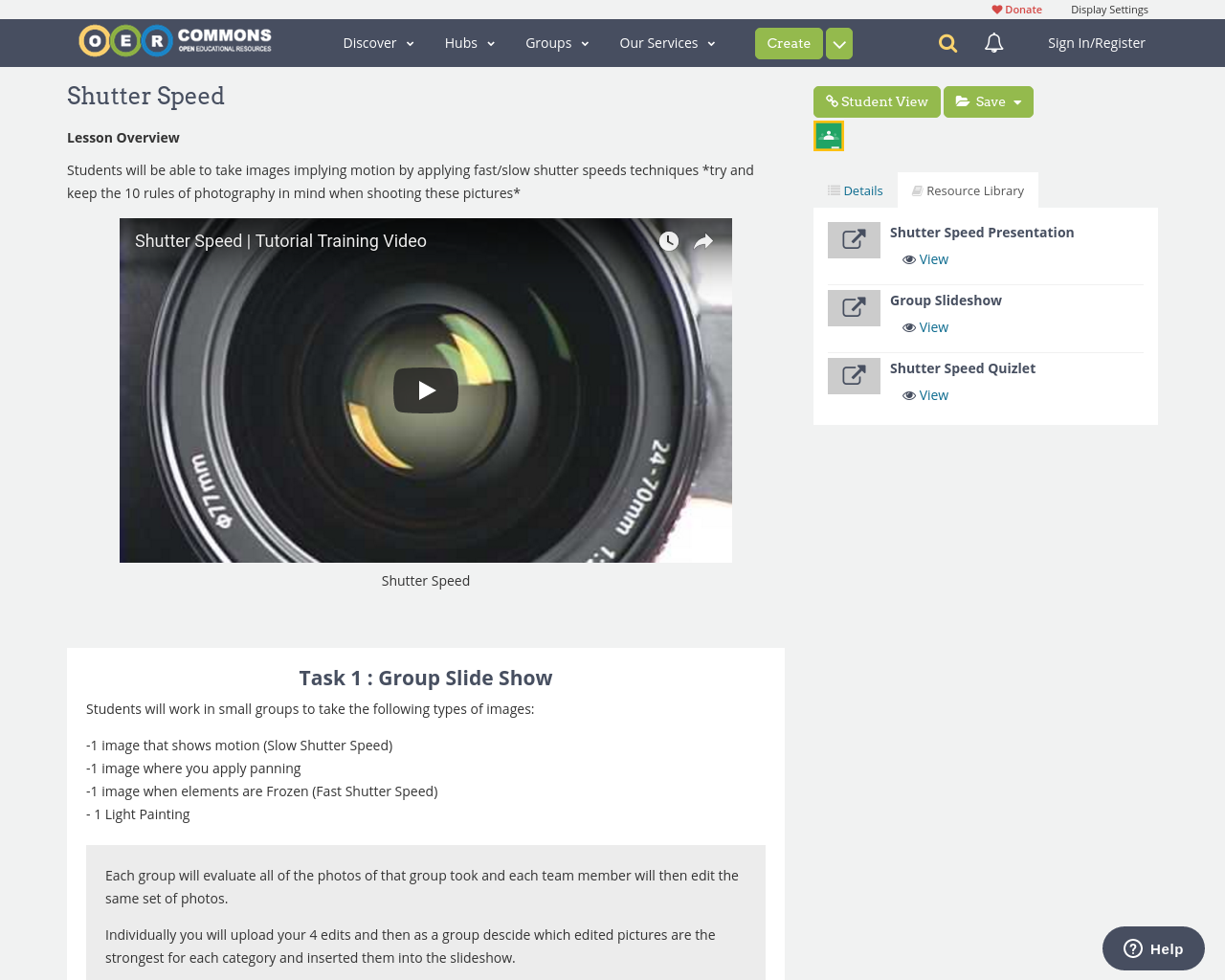The image size is (1225, 980).
Task: Click Sign In/Register
Action: [1096, 42]
